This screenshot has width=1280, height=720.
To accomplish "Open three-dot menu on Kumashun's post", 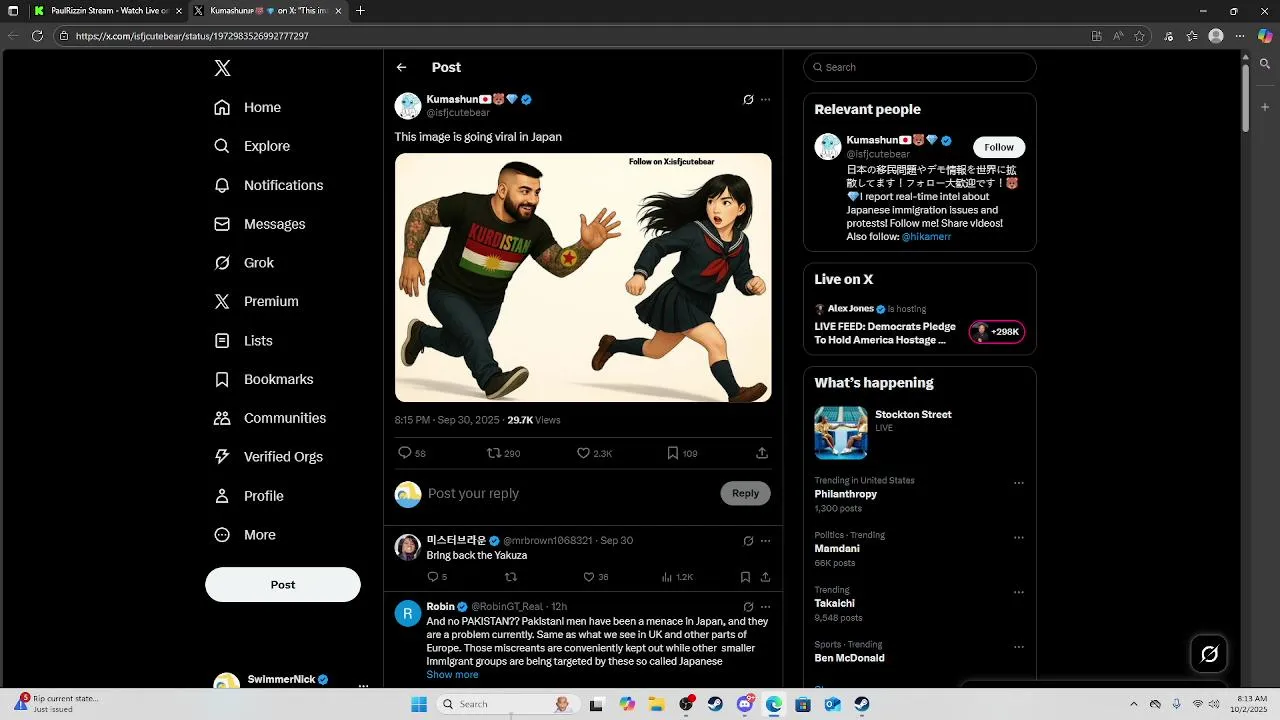I will 765,100.
